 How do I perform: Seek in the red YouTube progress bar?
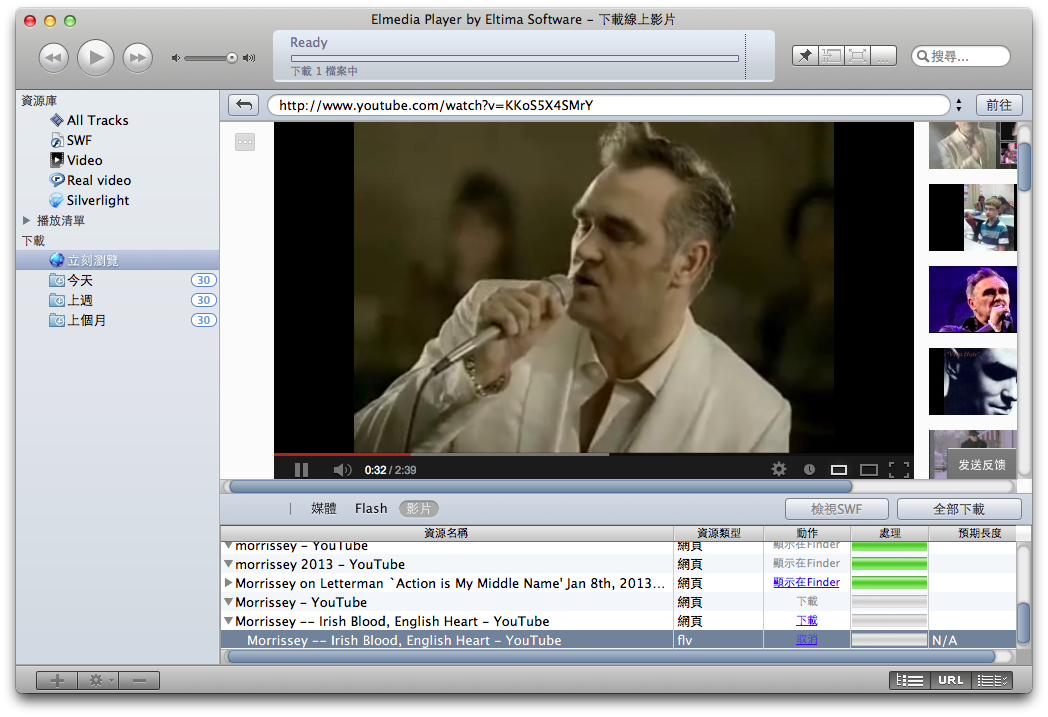tap(342, 454)
